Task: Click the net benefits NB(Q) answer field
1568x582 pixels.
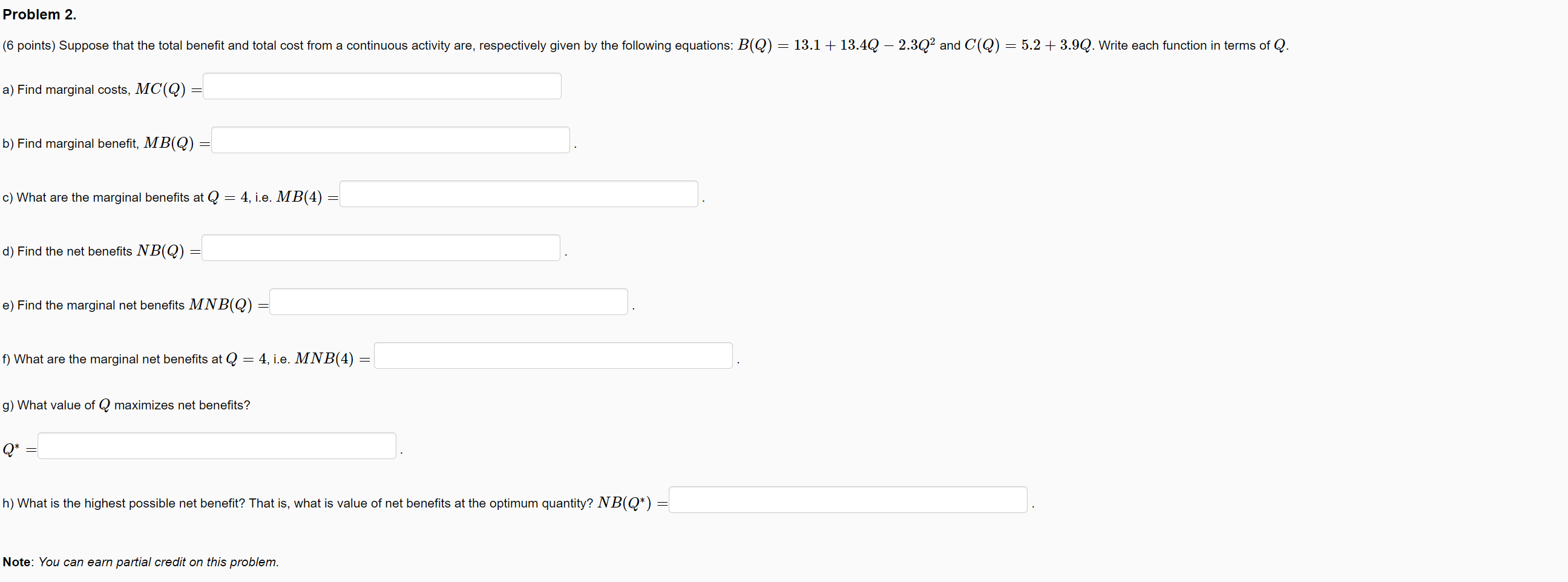Action: (381, 248)
